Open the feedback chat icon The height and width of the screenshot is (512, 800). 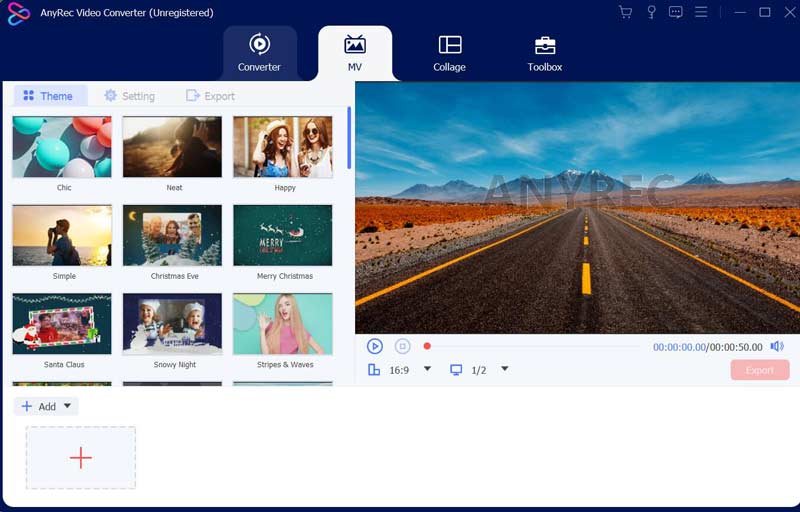pos(676,12)
